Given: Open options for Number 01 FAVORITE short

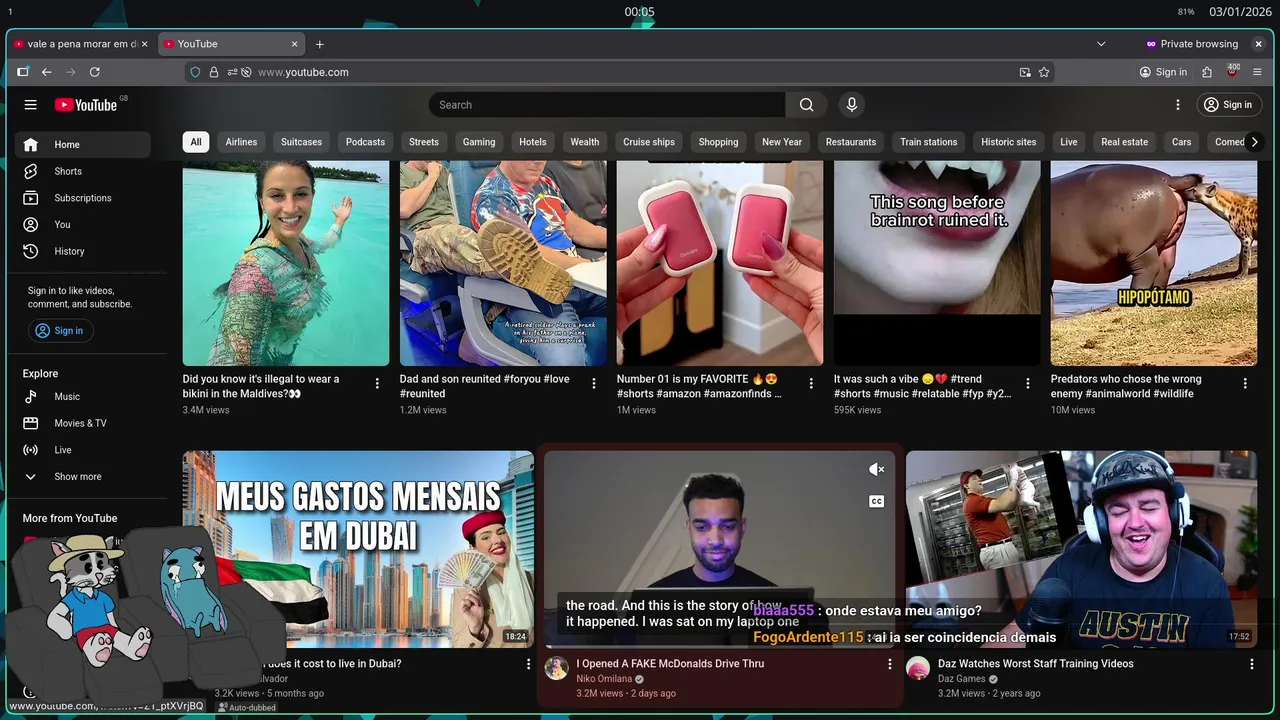Looking at the screenshot, I should point(811,383).
